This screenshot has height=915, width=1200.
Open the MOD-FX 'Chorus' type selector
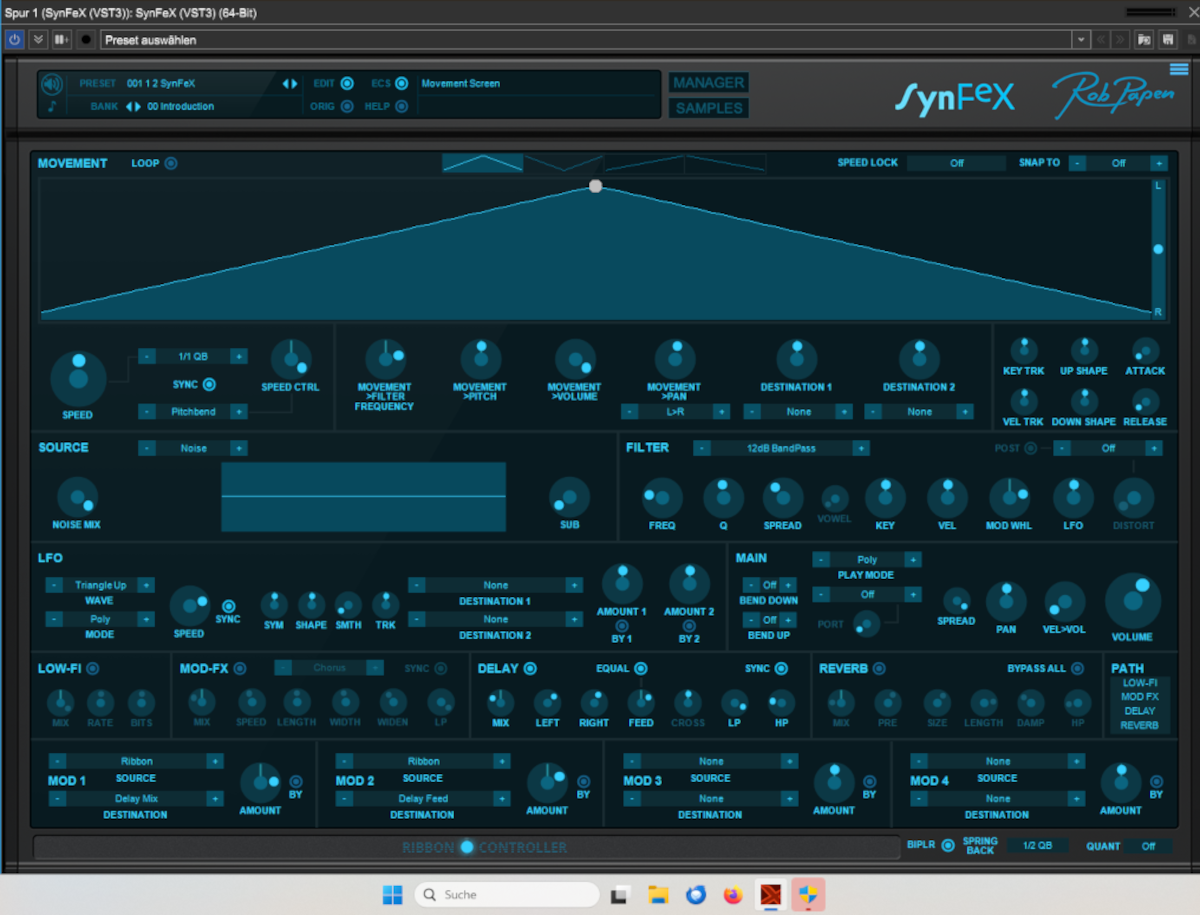click(329, 668)
